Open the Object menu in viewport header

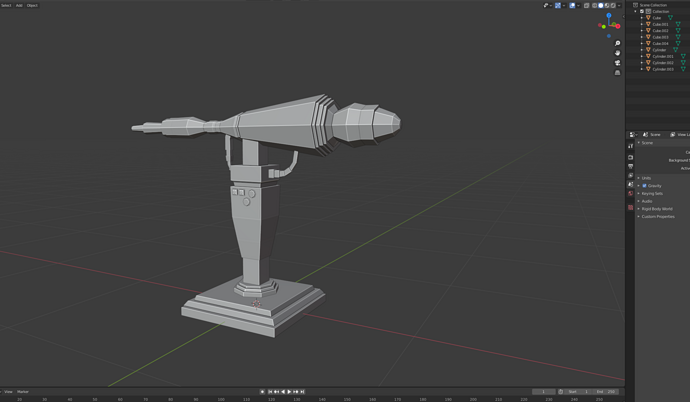tap(32, 5)
